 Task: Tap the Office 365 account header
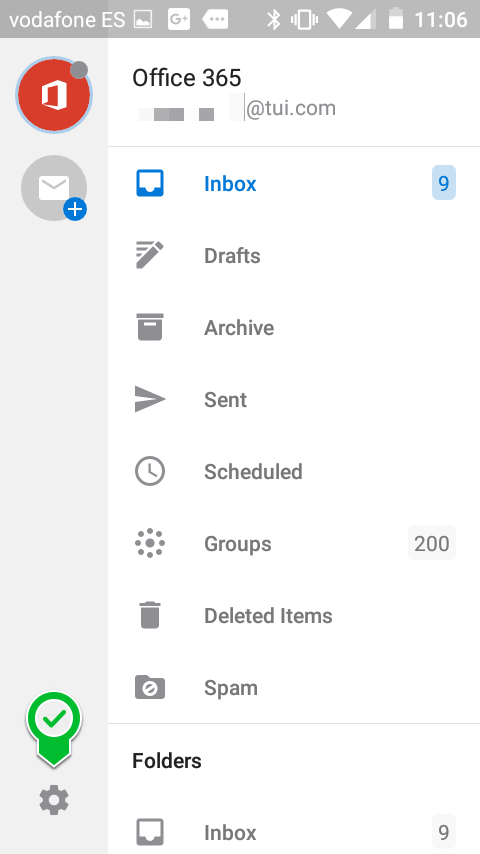294,93
